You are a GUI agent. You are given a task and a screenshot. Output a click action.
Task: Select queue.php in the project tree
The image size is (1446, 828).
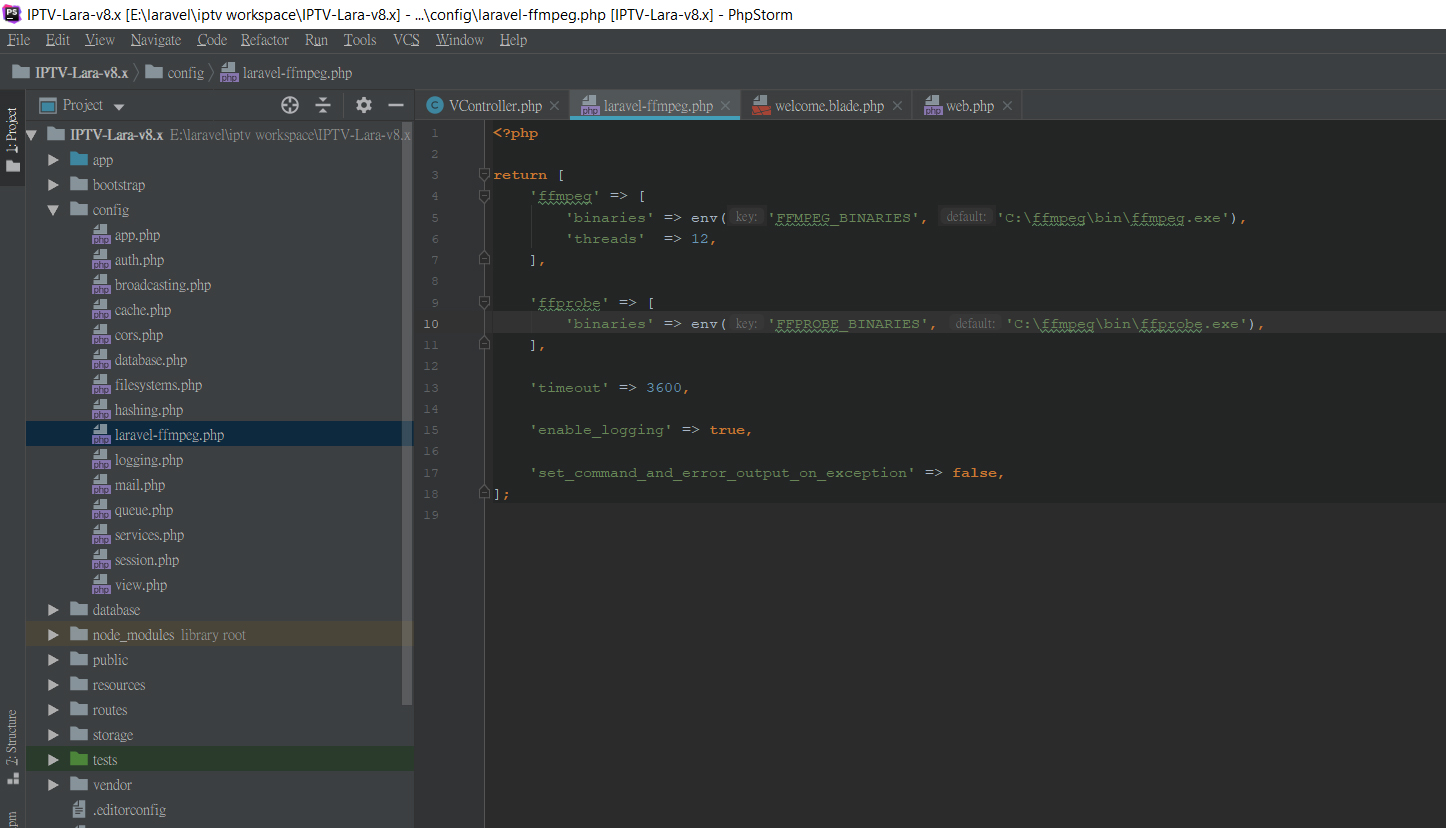click(x=144, y=510)
